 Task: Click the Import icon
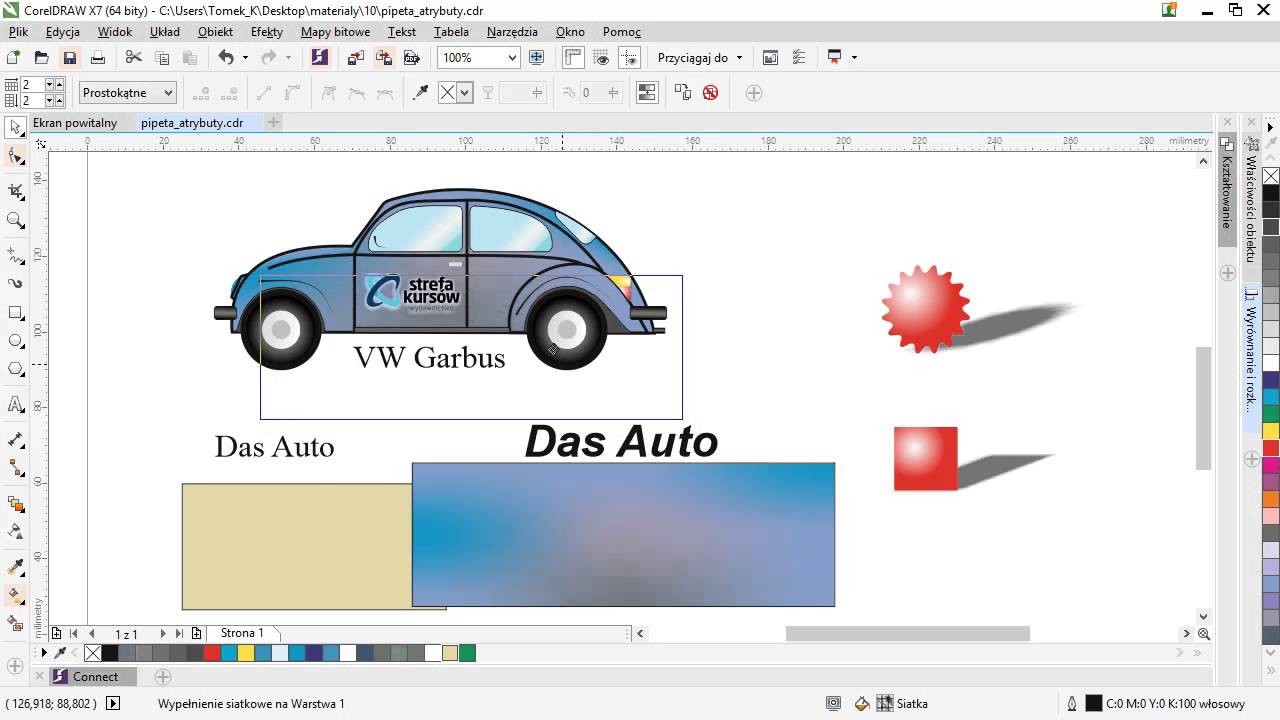[x=355, y=58]
